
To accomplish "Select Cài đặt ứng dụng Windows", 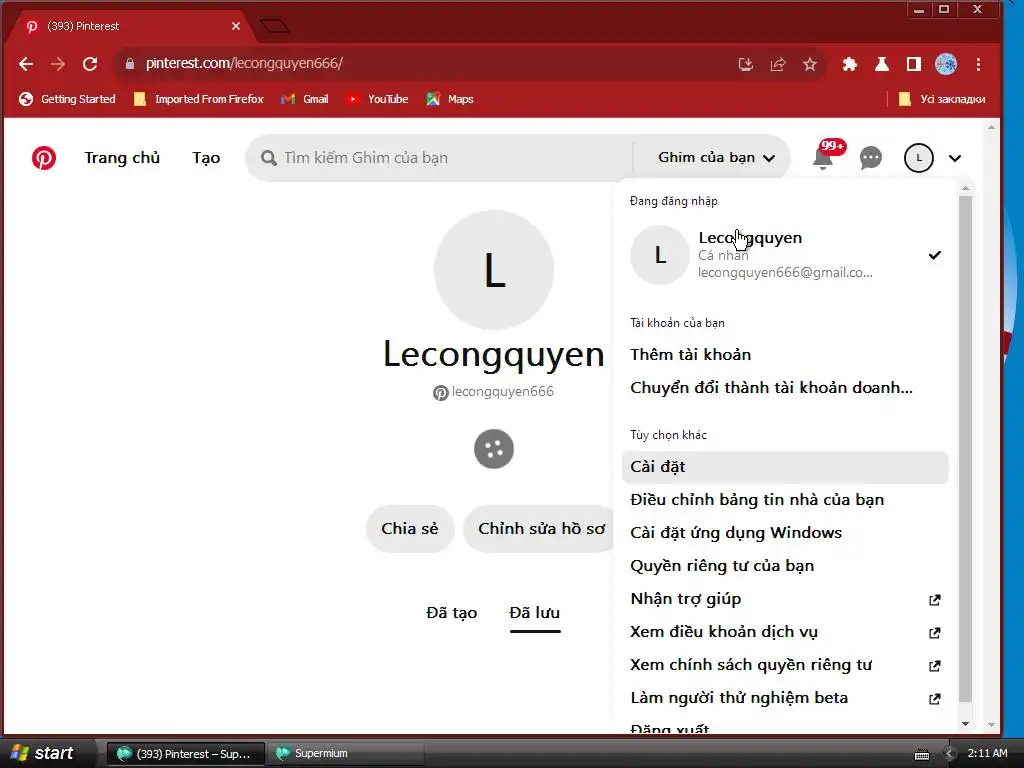I will tap(736, 533).
